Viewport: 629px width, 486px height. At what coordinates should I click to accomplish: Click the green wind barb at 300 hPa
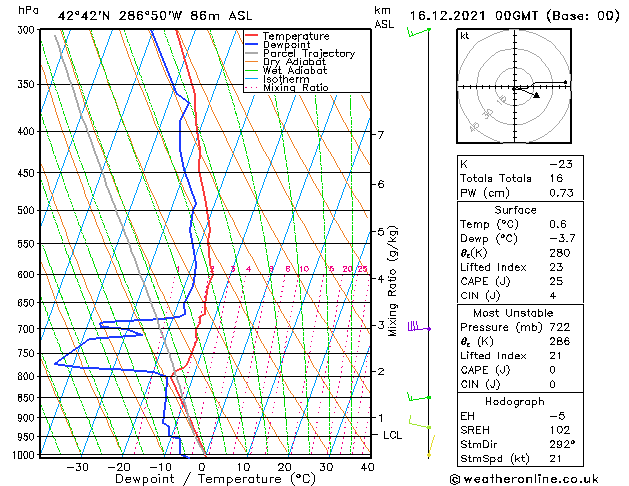(419, 32)
